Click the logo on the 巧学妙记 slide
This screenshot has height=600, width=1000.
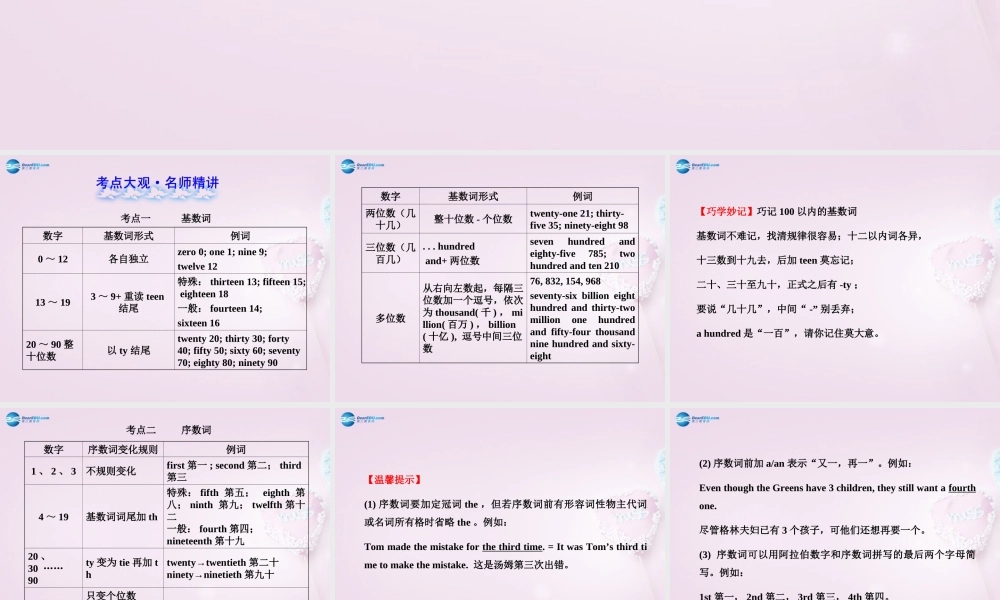(x=697, y=166)
